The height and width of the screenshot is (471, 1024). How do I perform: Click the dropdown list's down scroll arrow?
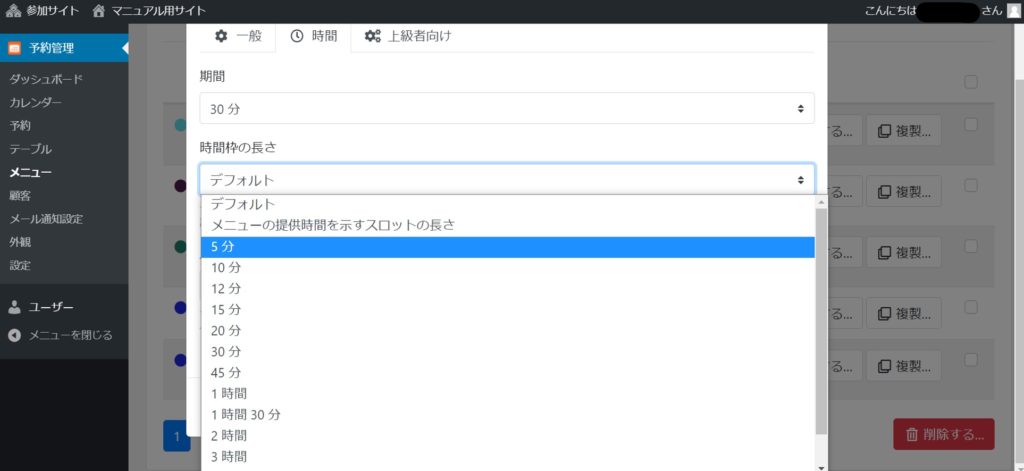point(821,466)
